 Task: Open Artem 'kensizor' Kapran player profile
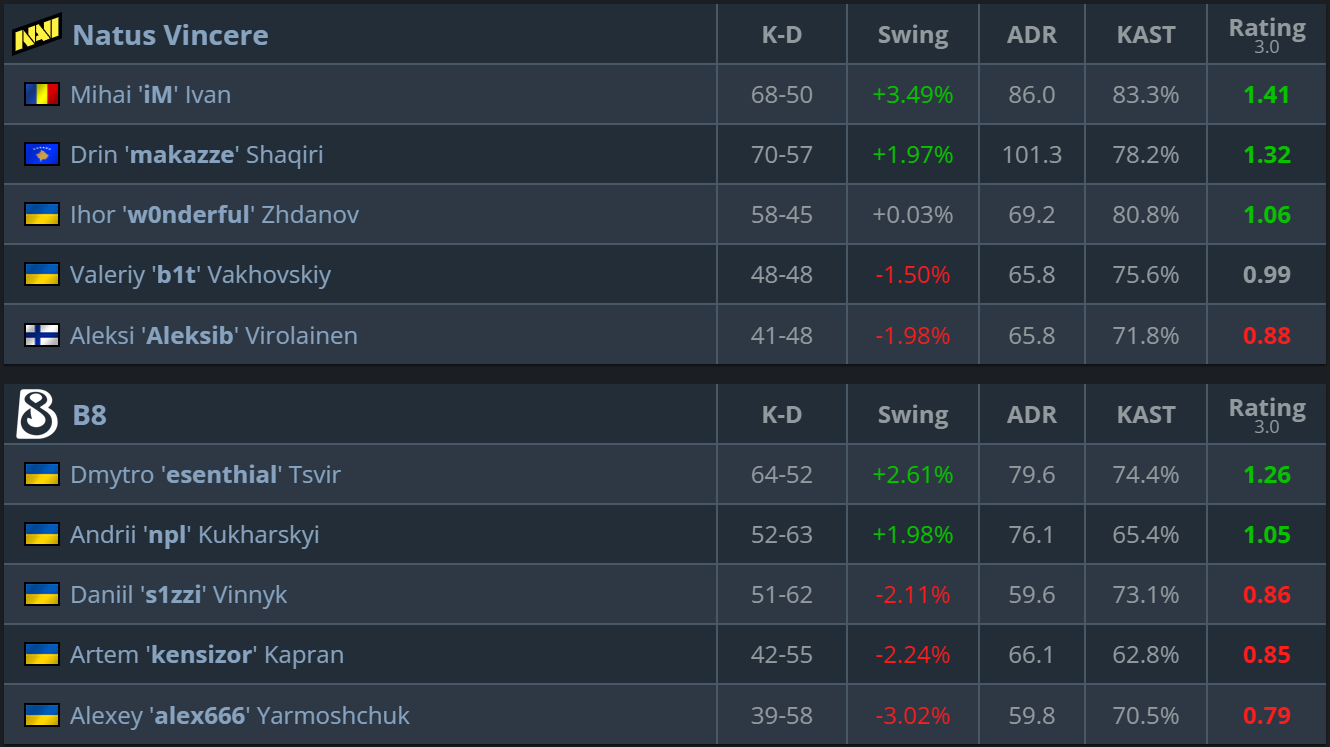coord(206,655)
